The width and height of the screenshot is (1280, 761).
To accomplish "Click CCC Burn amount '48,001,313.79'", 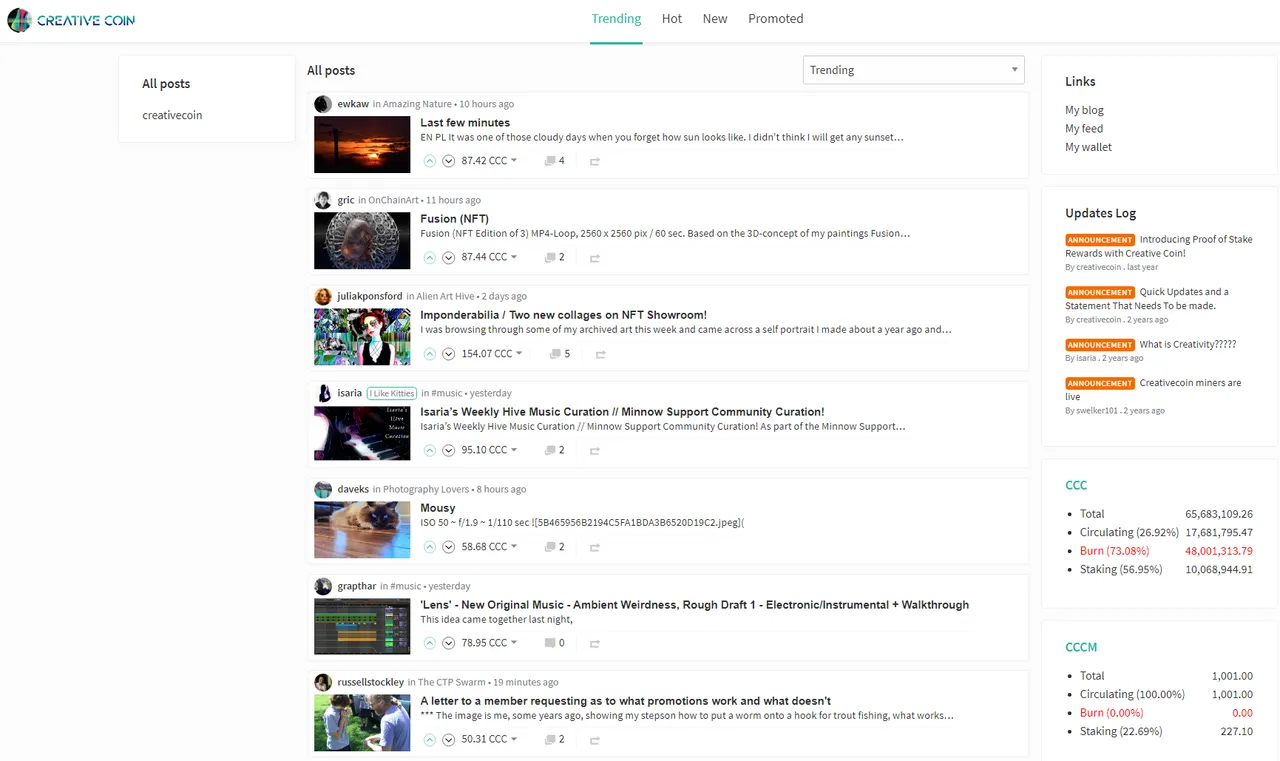I will click(x=1219, y=551).
